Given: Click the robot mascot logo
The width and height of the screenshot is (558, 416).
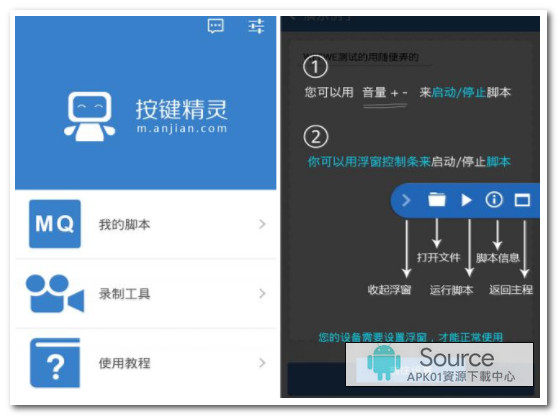Looking at the screenshot, I should [x=90, y=116].
